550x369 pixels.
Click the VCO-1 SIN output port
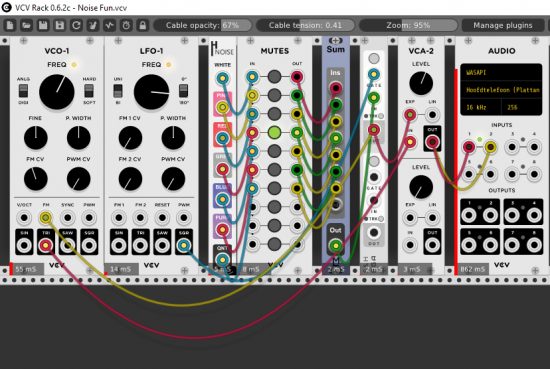(x=24, y=245)
